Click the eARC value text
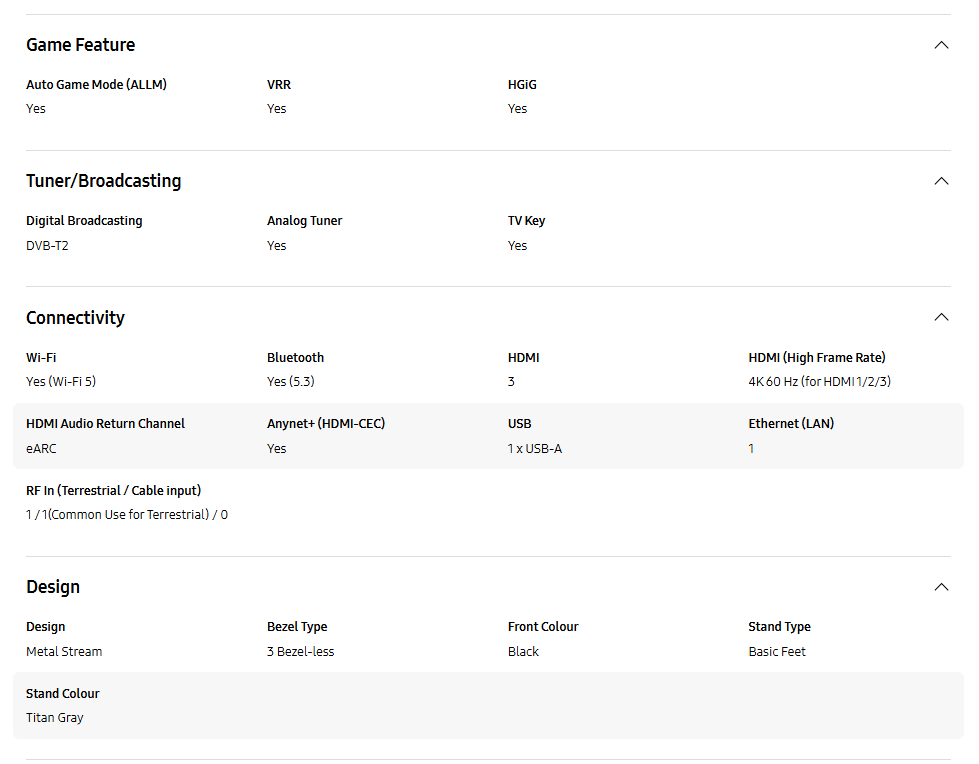 [x=41, y=449]
